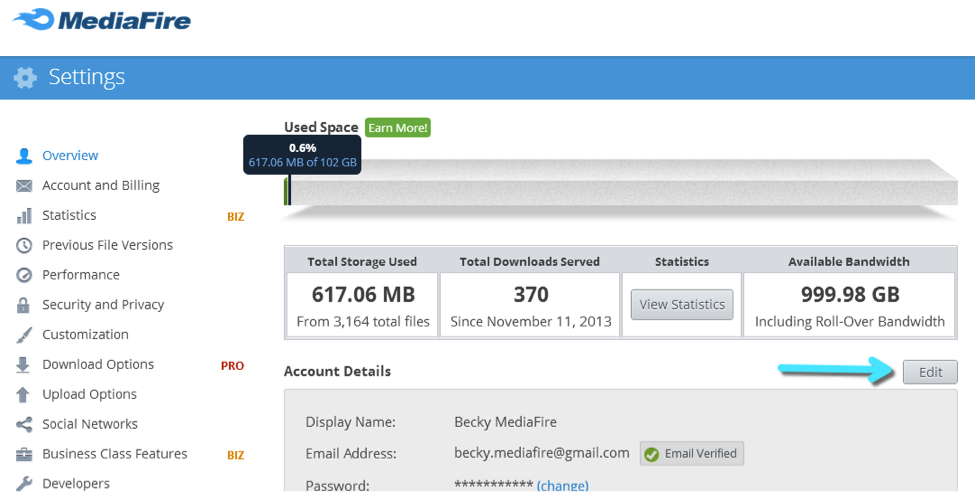
Task: Click the Overview person icon
Action: [24, 156]
